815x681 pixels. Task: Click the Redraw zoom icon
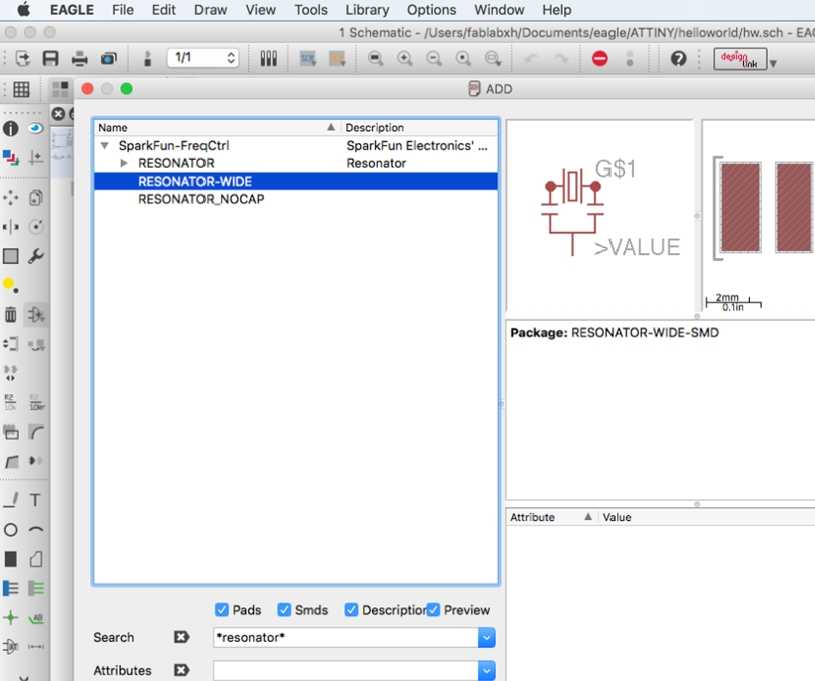coord(463,58)
